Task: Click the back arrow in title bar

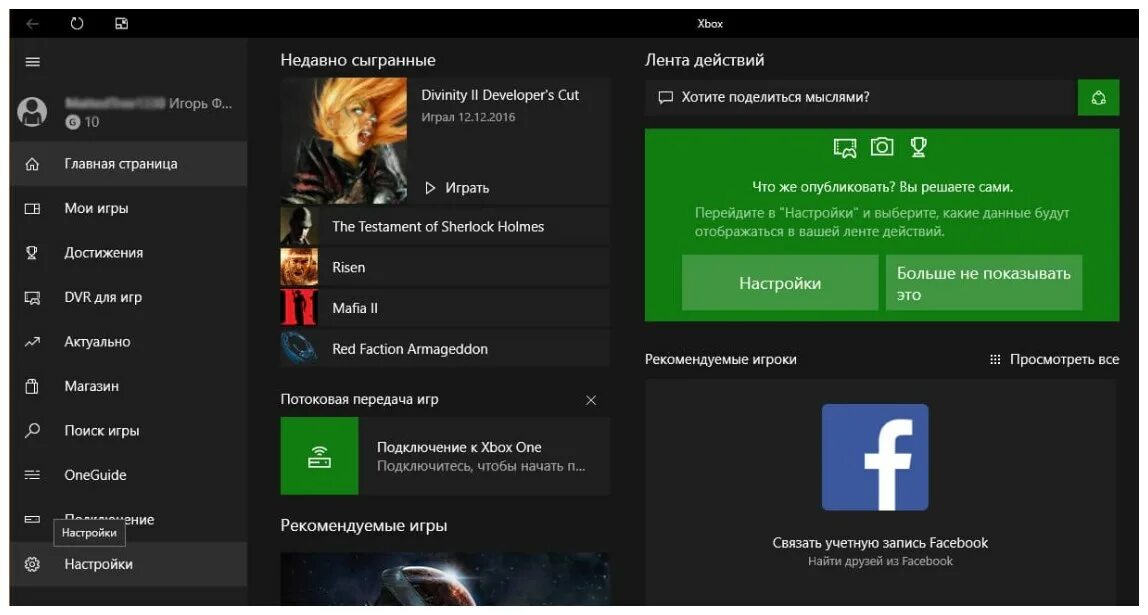Action: (x=32, y=23)
